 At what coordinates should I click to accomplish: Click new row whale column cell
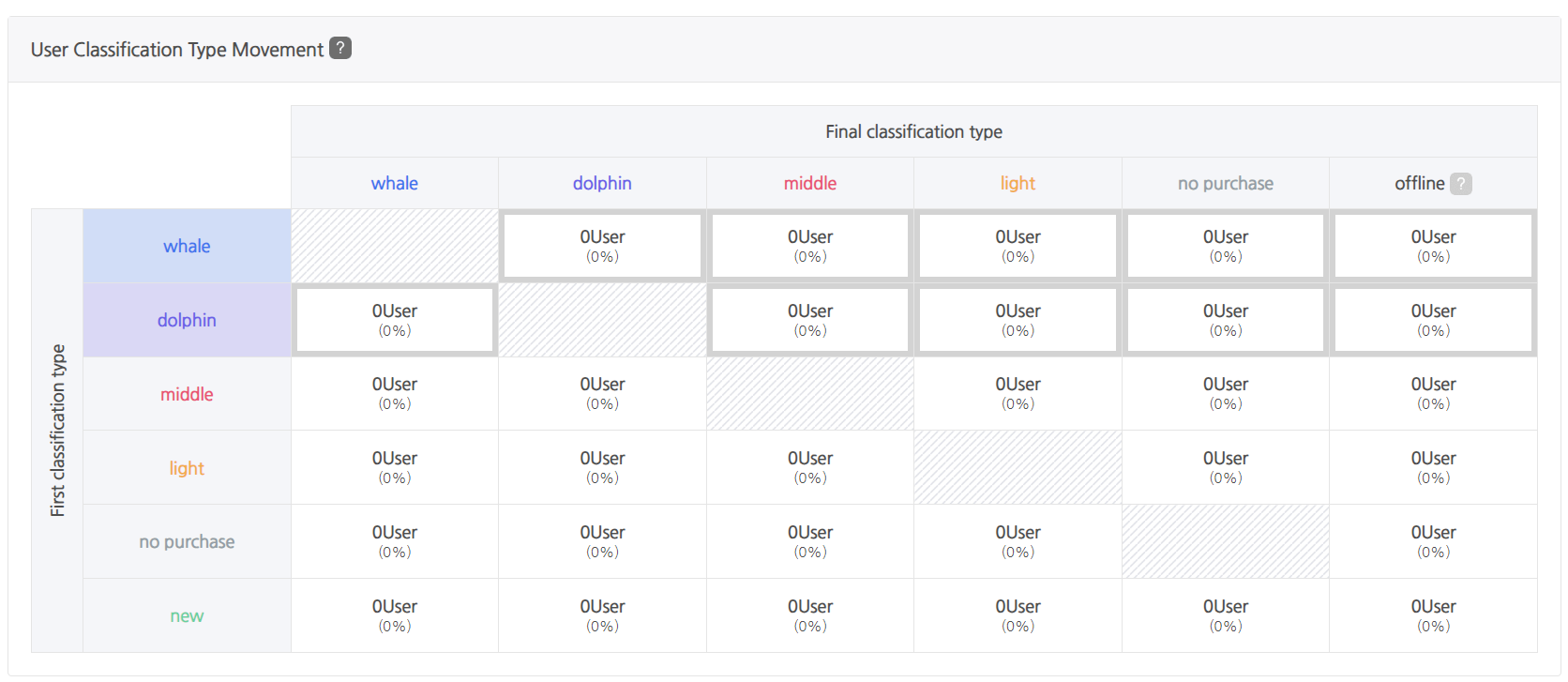395,615
